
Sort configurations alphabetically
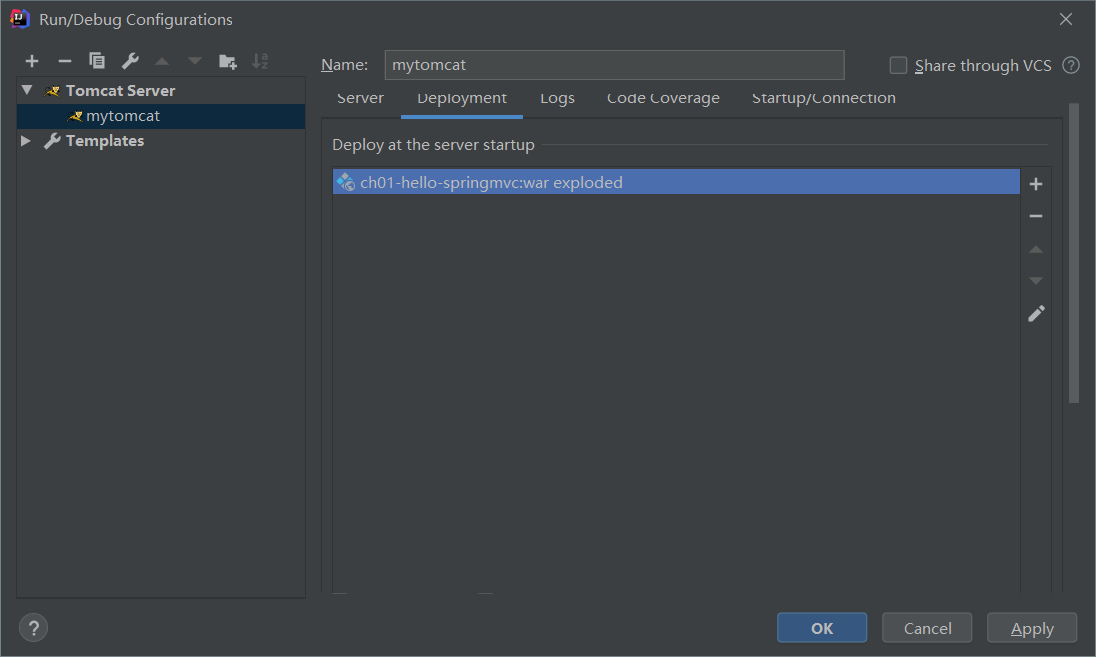[260, 62]
